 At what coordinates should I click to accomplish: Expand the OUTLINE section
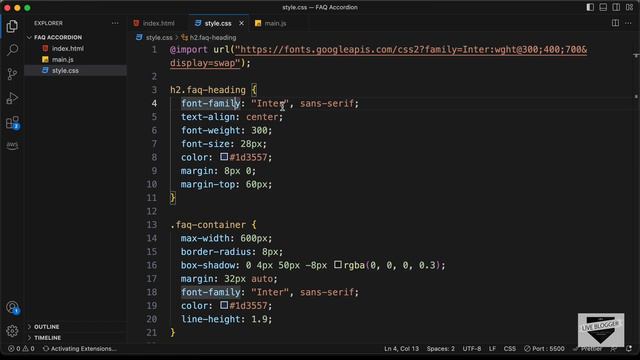47,327
